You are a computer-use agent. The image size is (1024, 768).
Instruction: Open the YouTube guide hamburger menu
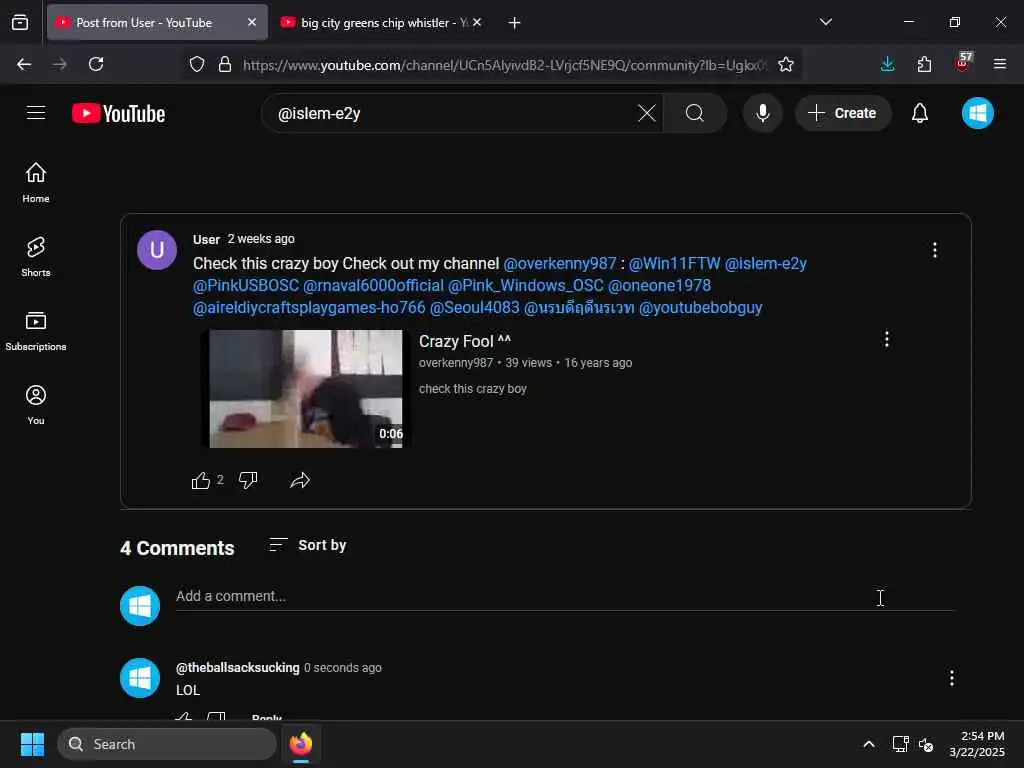(36, 113)
